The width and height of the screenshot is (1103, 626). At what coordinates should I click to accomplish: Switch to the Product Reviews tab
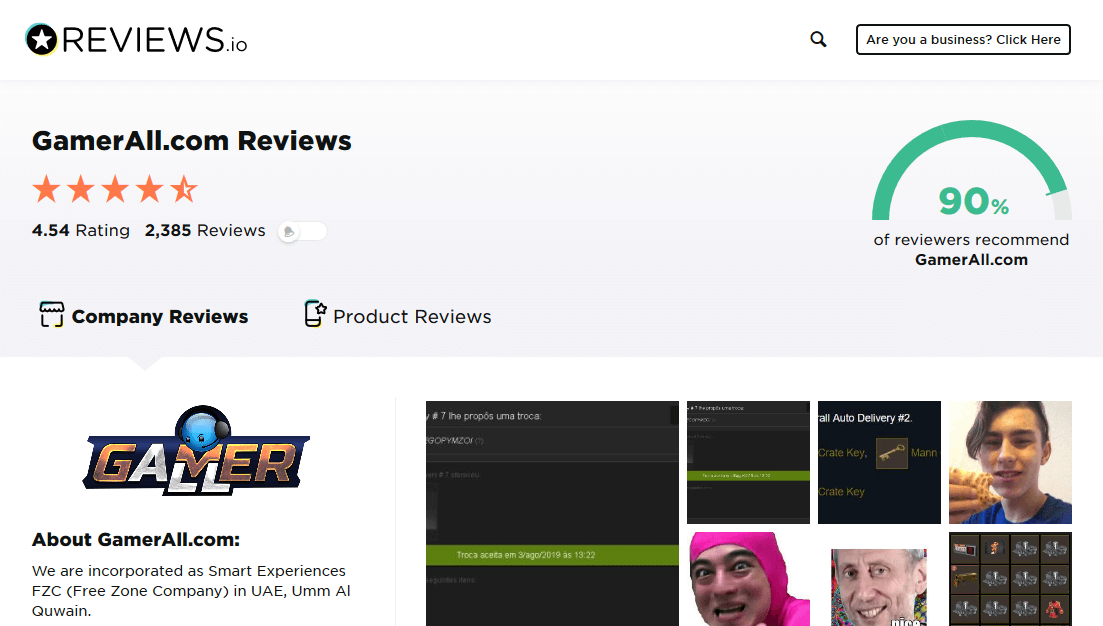coord(397,316)
